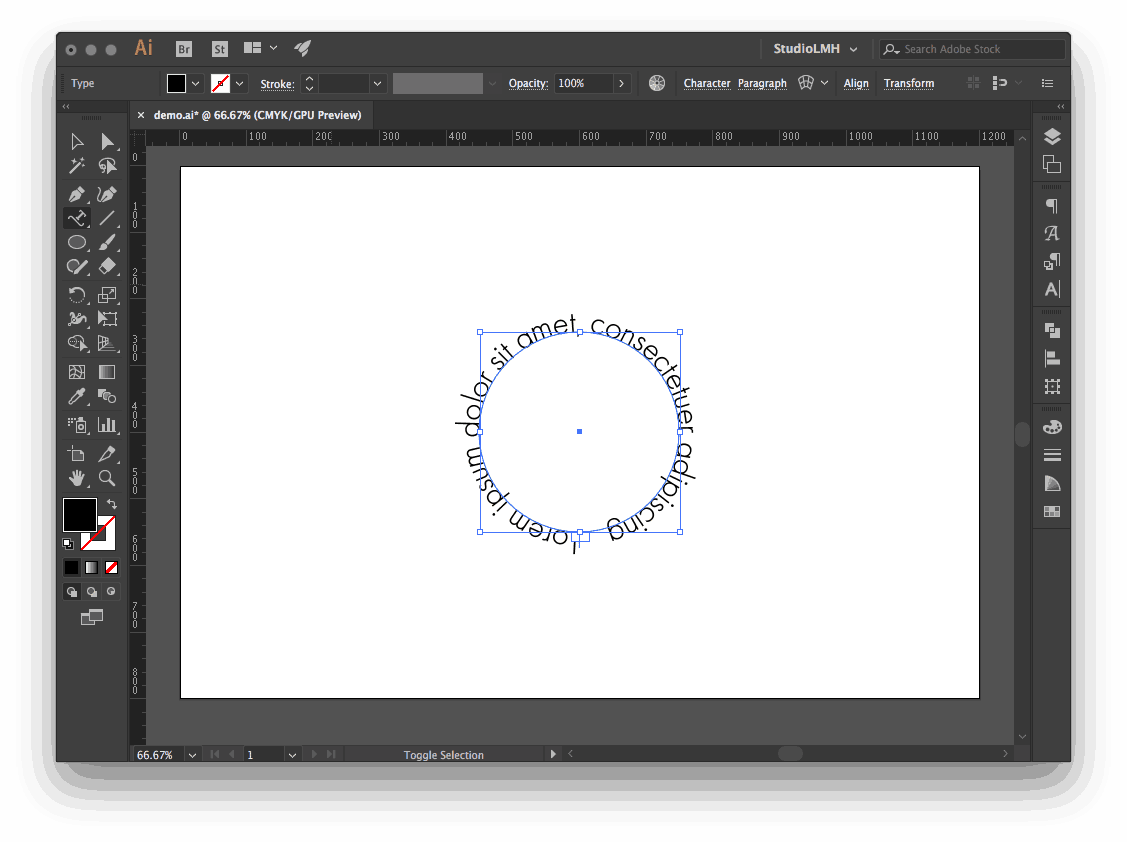The width and height of the screenshot is (1127, 842).
Task: Select the Line Segment tool
Action: tap(107, 218)
